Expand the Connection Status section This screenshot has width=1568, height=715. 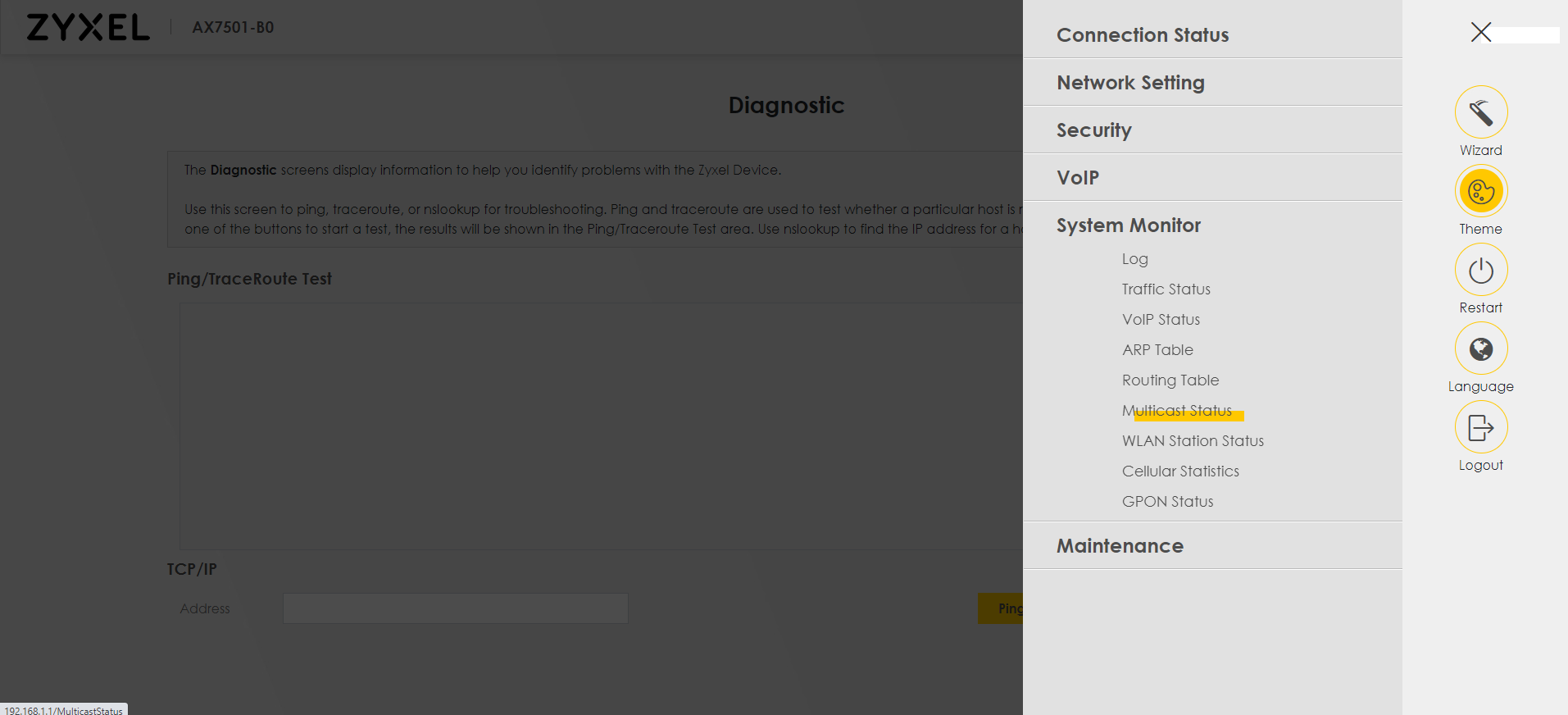click(1142, 35)
